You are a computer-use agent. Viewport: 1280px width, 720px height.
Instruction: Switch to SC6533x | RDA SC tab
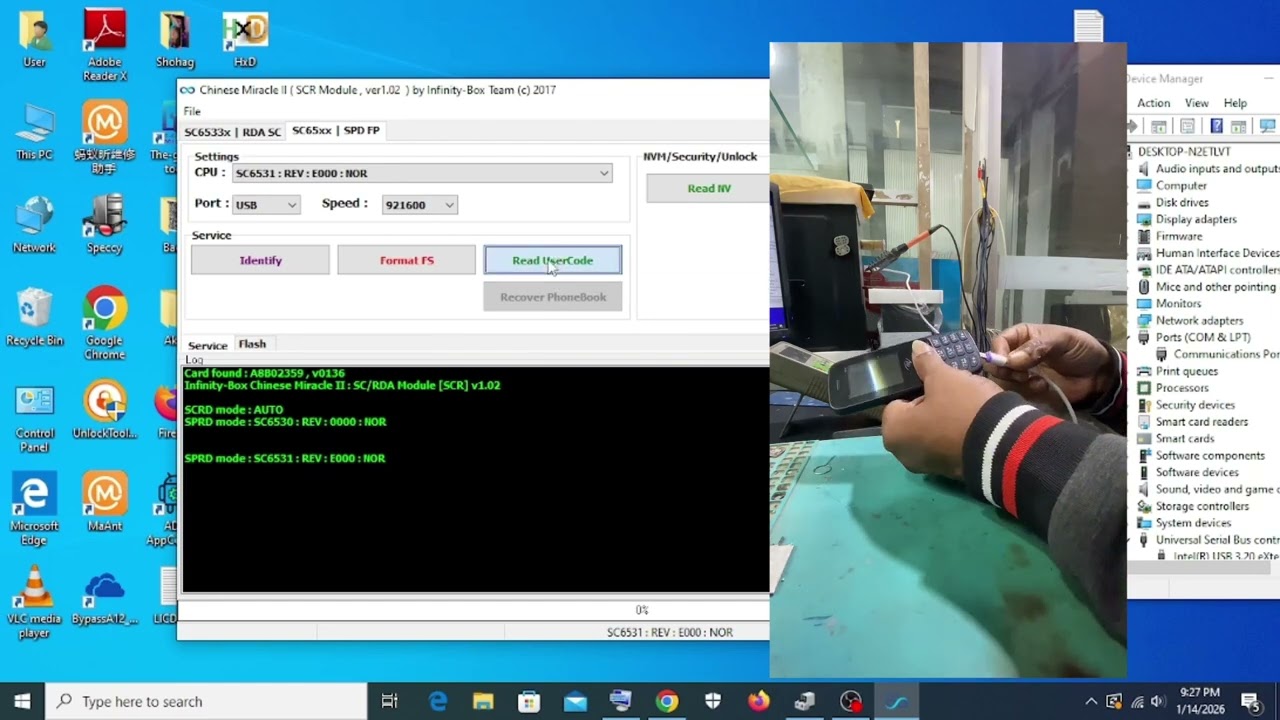(232, 132)
